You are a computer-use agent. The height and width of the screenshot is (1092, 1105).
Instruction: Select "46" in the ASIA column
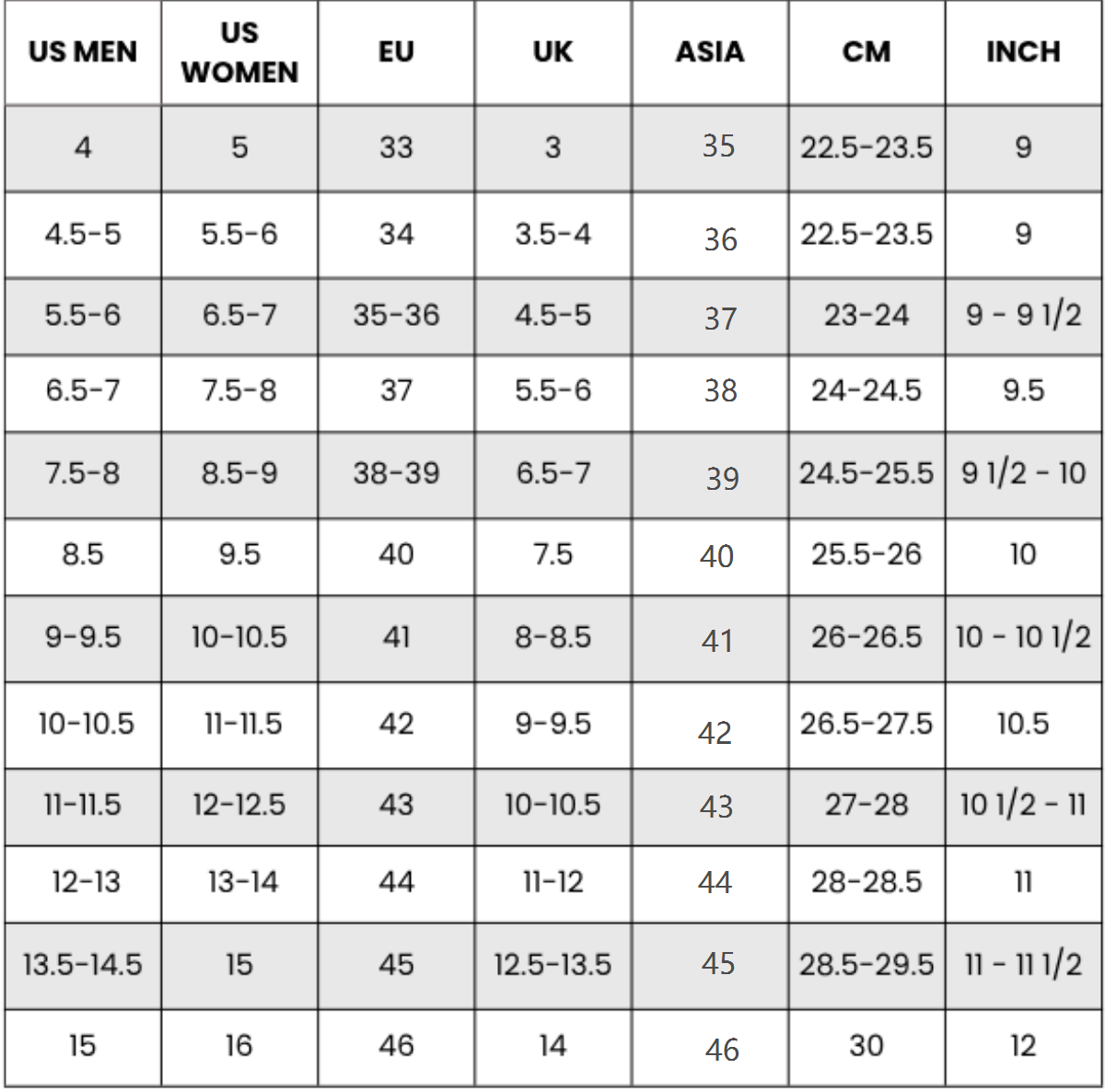tap(722, 1050)
